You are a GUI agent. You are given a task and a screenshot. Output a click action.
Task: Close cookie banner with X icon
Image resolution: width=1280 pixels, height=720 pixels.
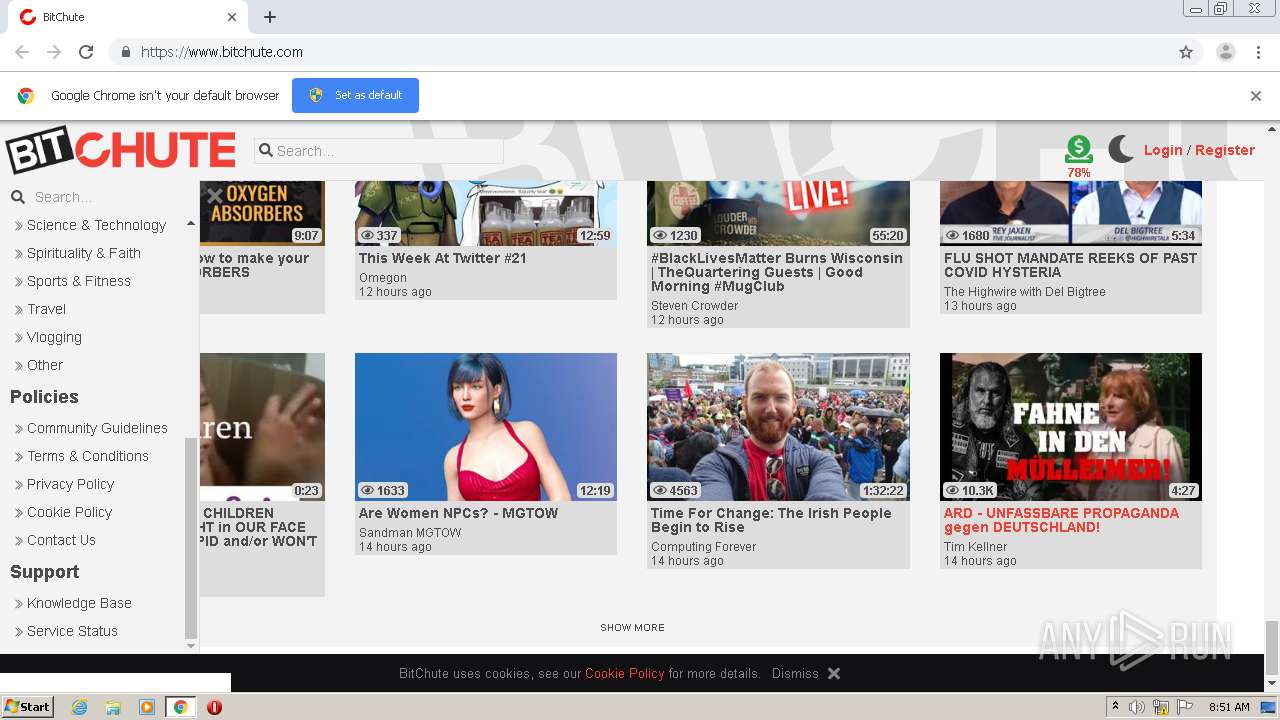point(834,674)
